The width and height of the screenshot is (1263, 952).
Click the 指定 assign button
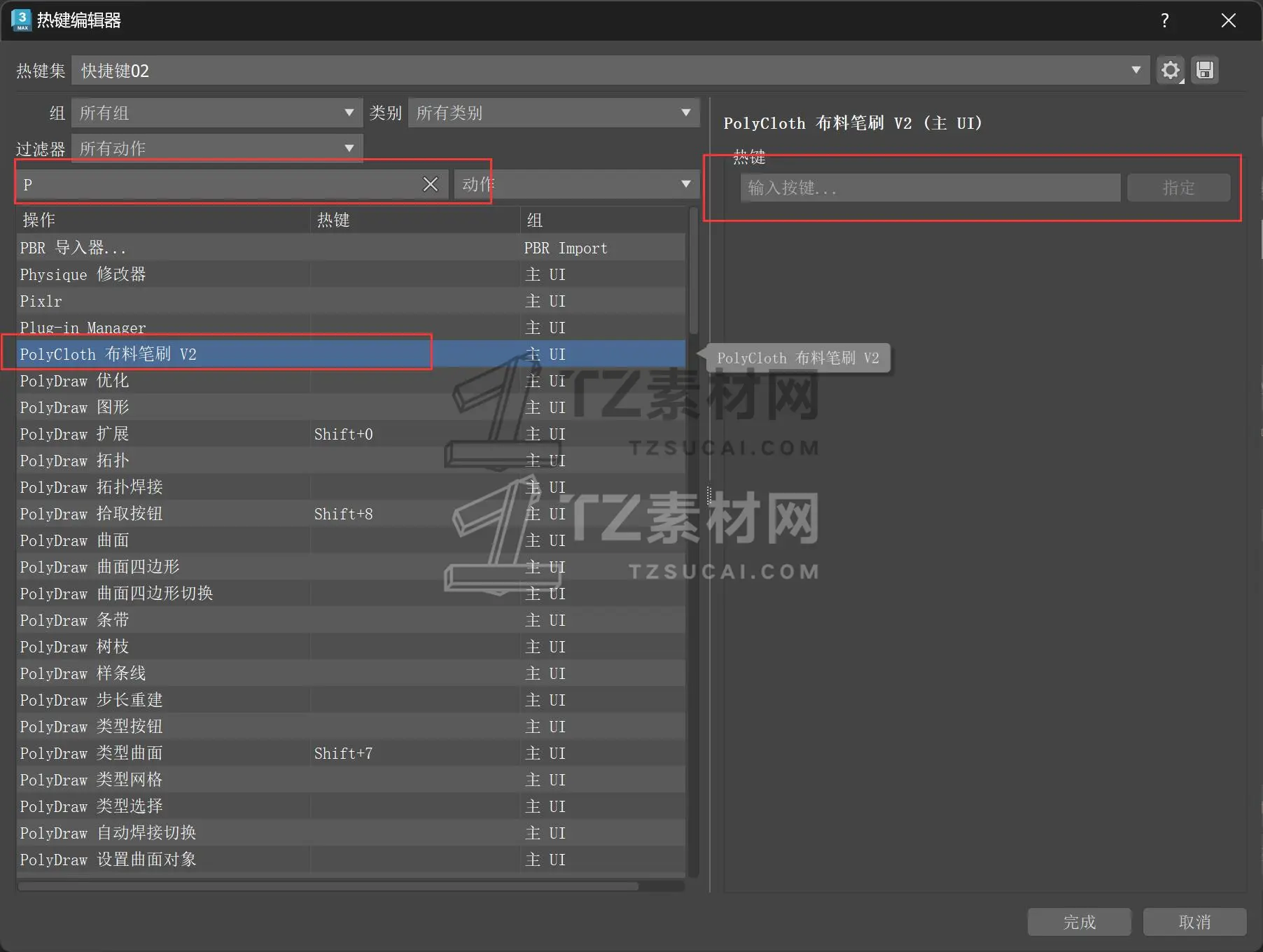1179,188
